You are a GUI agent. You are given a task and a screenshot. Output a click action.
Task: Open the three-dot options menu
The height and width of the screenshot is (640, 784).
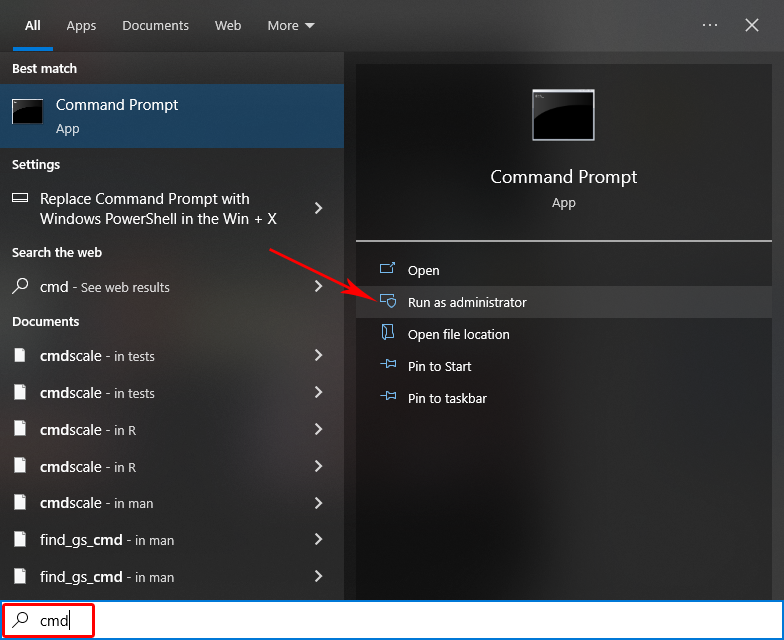point(710,25)
